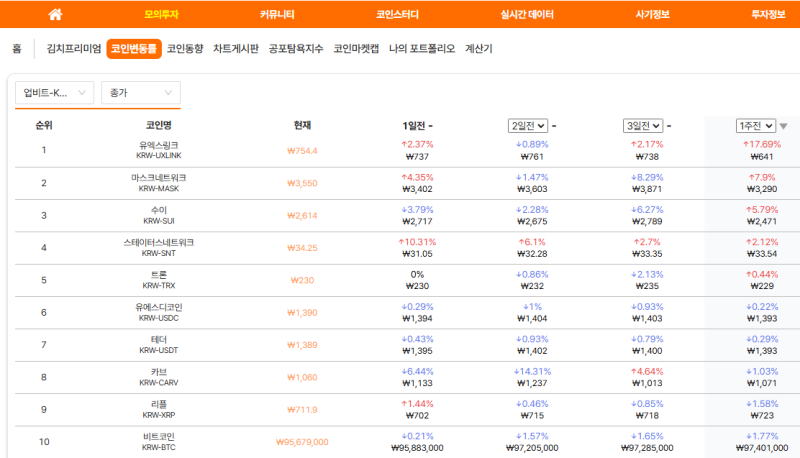
Task: Open the 투자정보 menu
Action: click(x=768, y=14)
